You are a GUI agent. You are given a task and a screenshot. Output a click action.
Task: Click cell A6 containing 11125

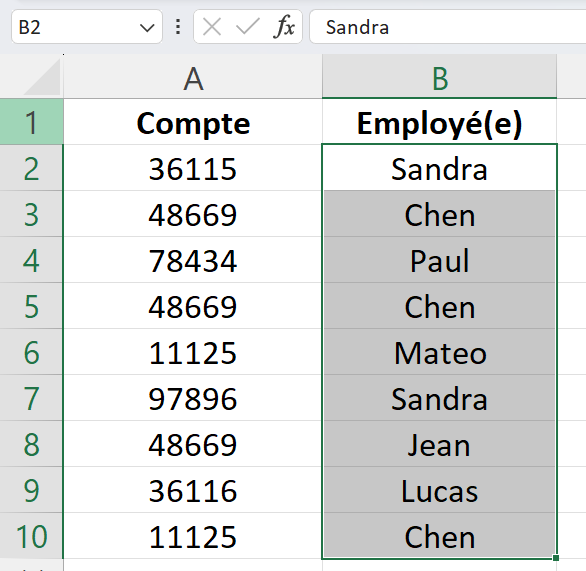tap(193, 352)
